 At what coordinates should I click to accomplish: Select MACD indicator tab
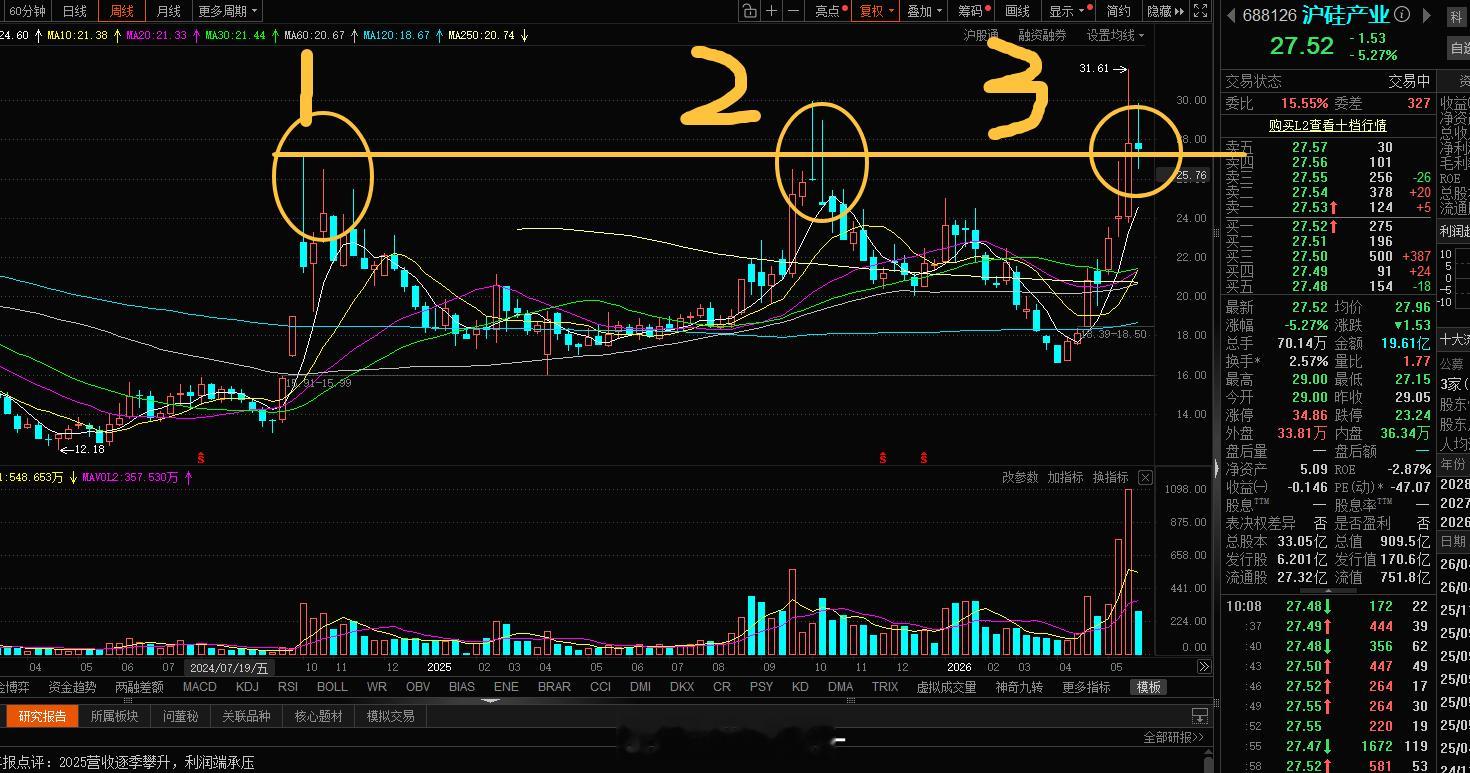coord(200,687)
